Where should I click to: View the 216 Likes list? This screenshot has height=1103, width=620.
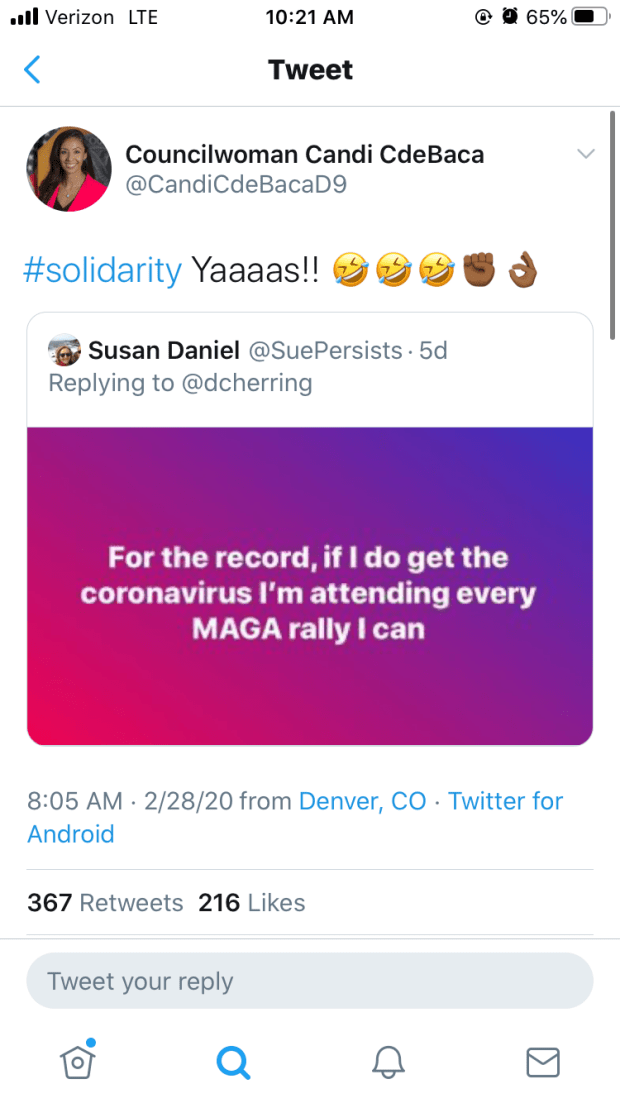pos(252,903)
